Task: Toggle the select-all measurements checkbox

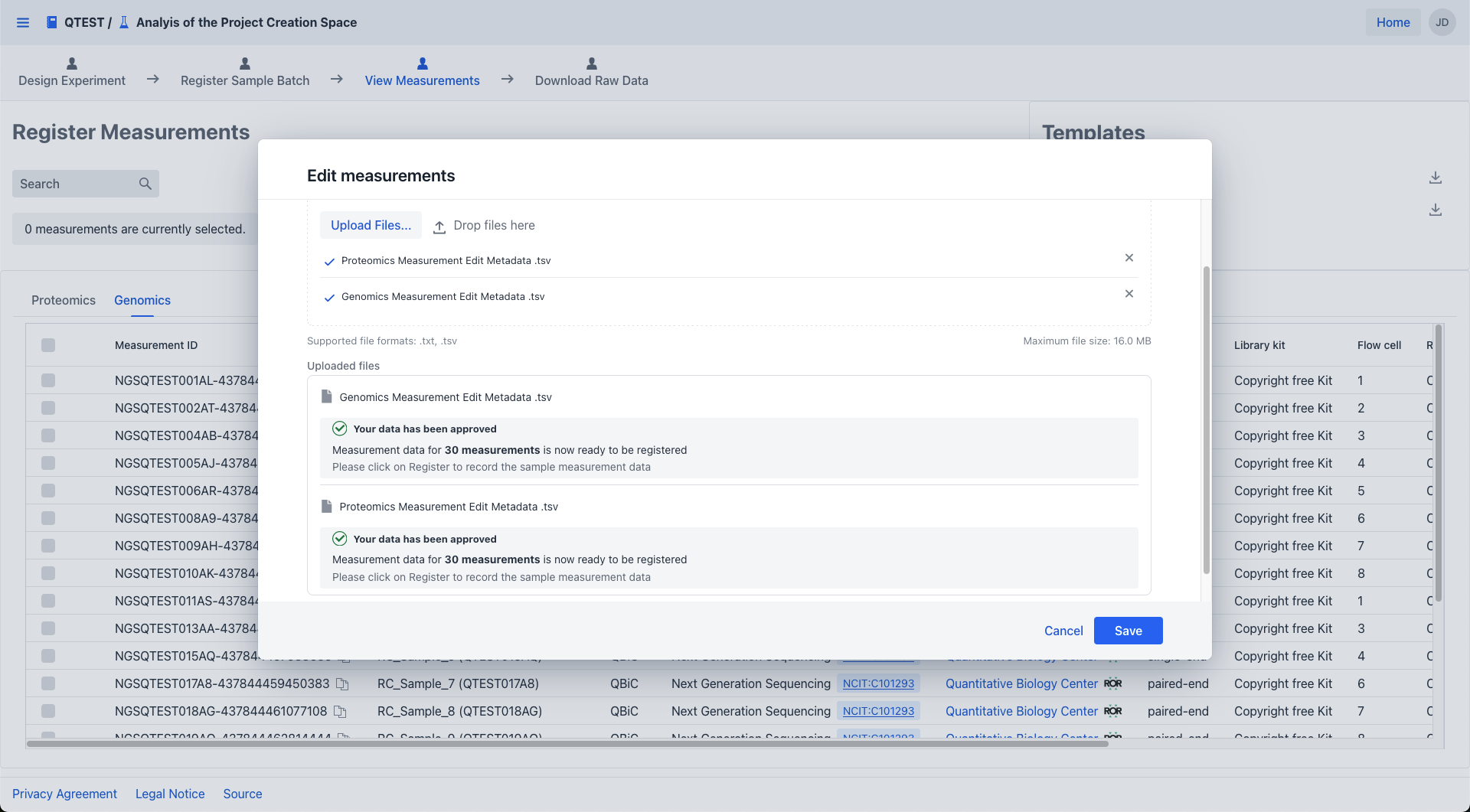Action: [48, 345]
